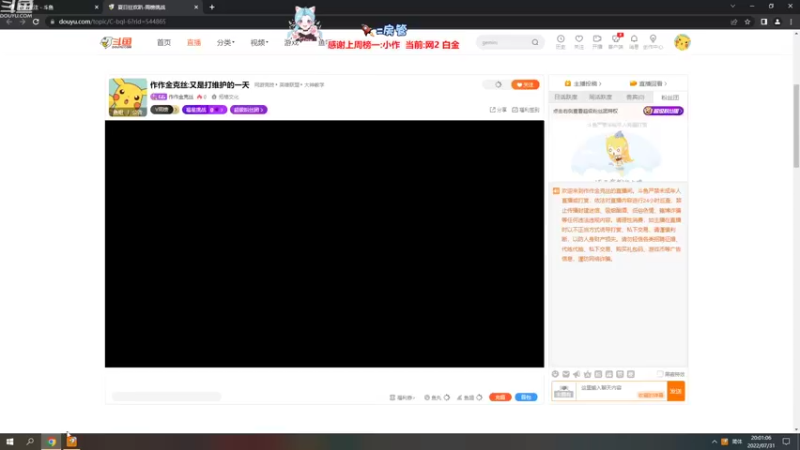Switch to weekly activity ranking tab
The image size is (800, 450).
(601, 97)
